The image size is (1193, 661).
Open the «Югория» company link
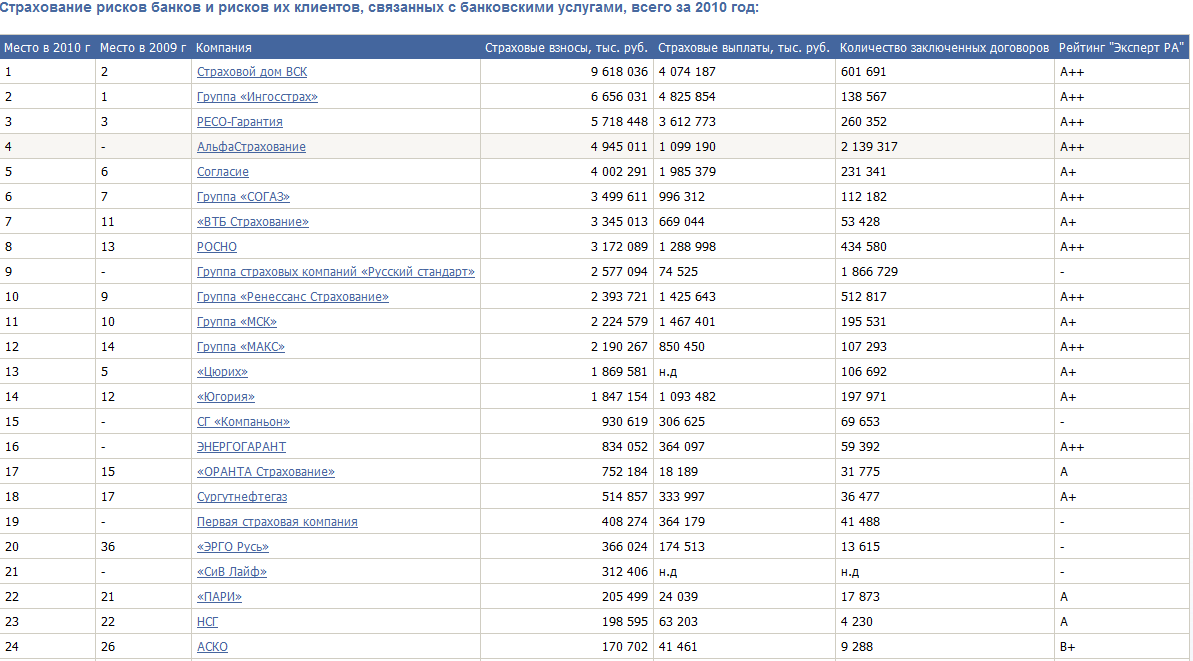coord(226,397)
